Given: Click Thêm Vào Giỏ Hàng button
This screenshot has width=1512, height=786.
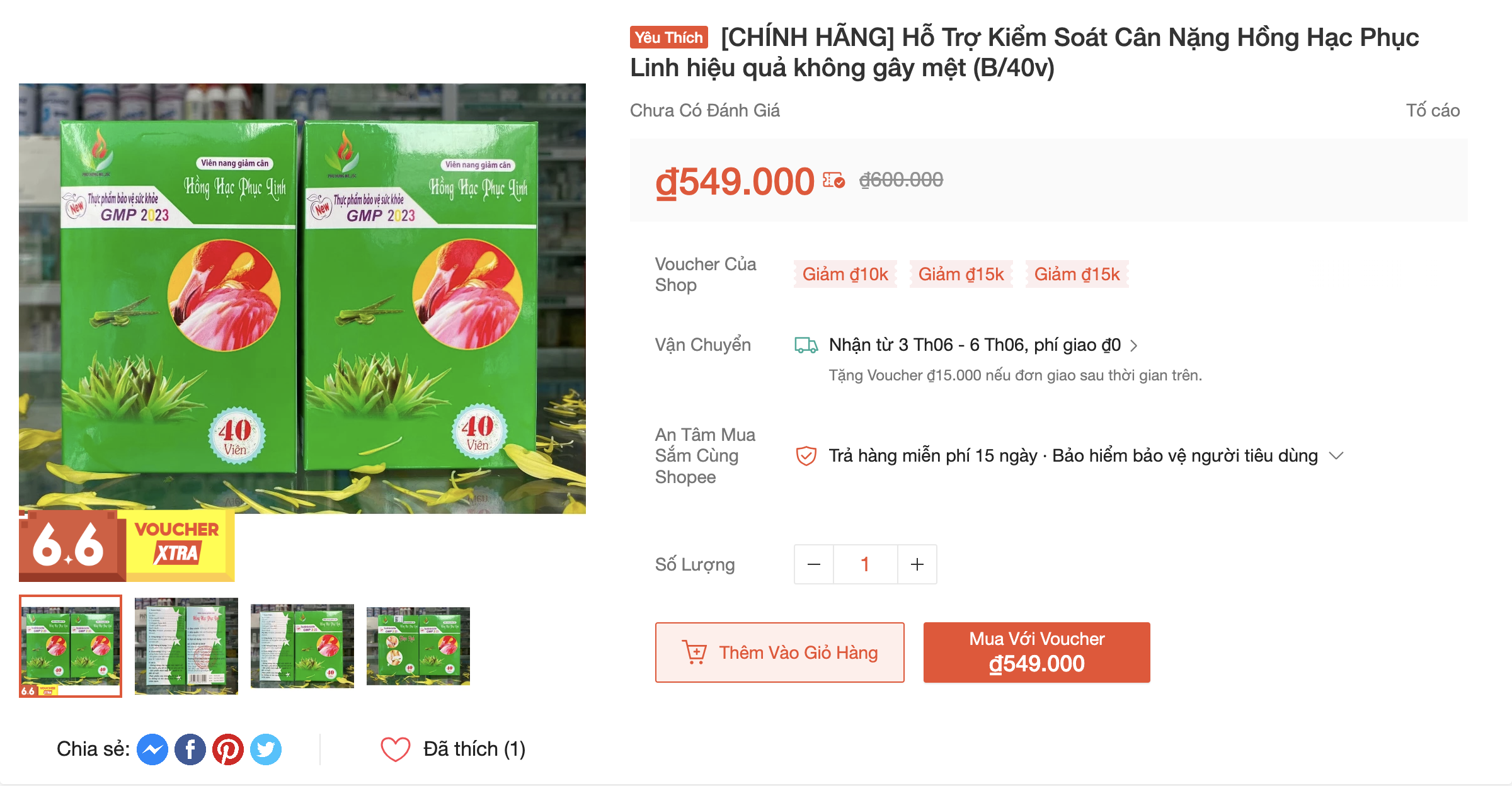Looking at the screenshot, I should click(780, 652).
